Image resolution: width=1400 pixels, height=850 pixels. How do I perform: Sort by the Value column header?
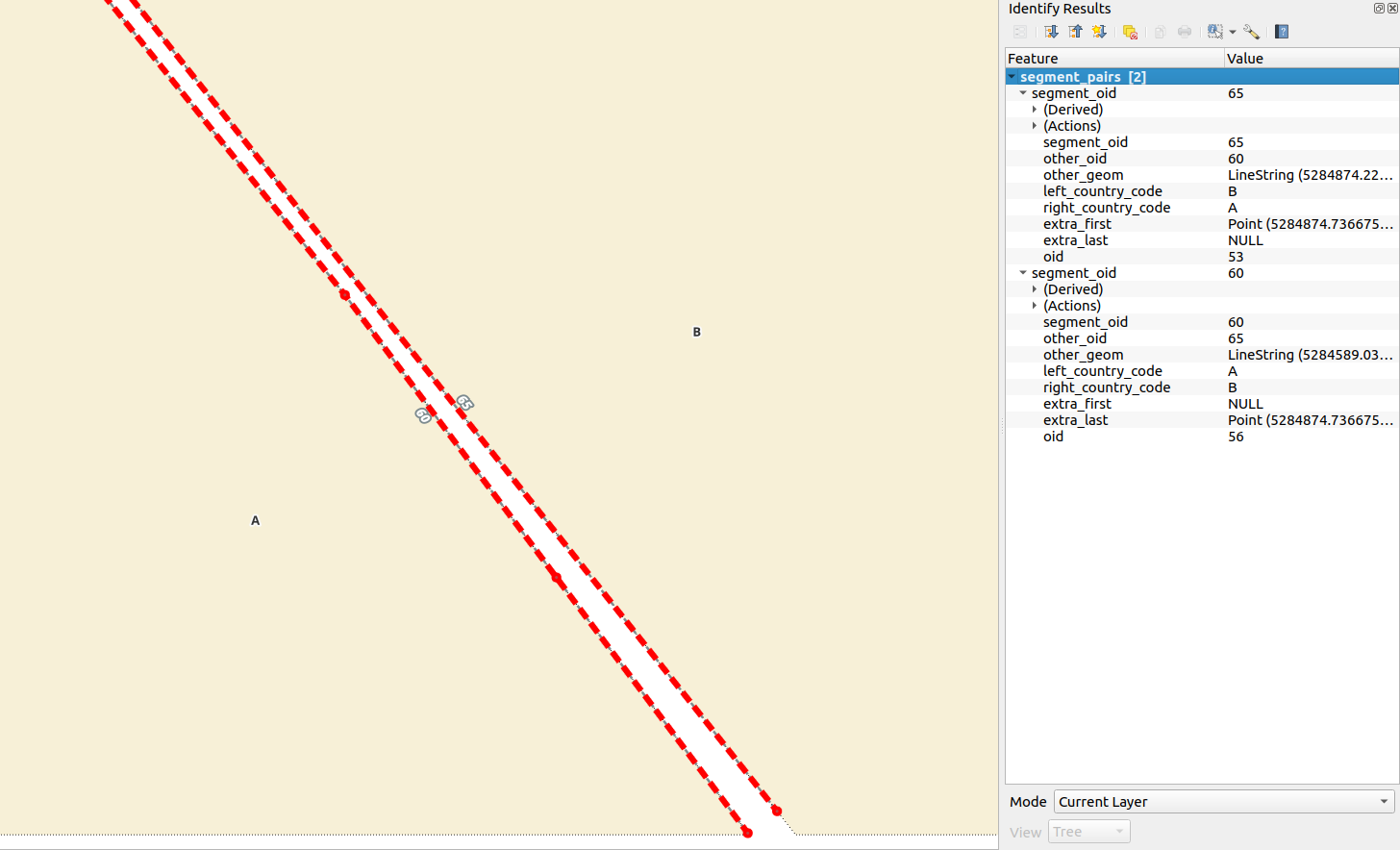1312,59
